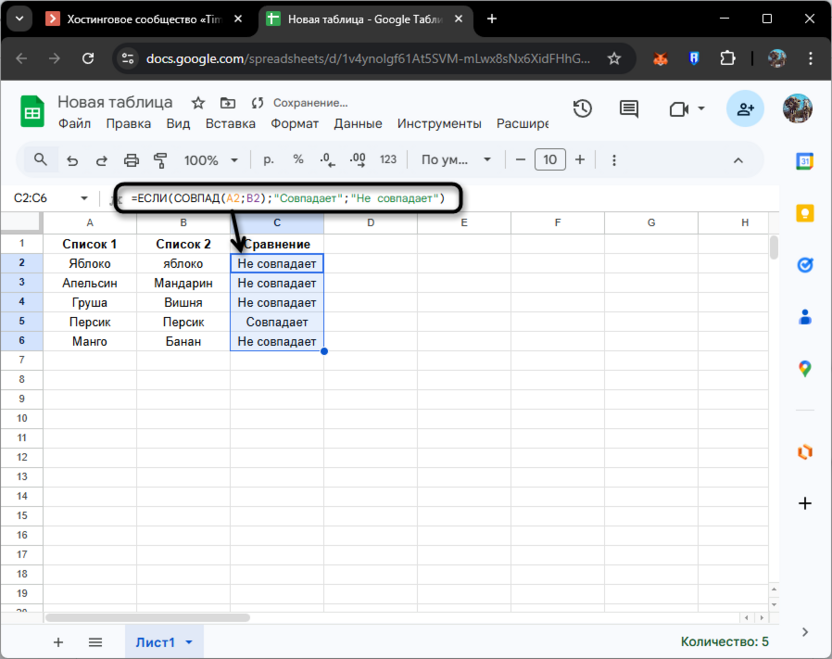Increase font size with plus
Screen dimensions: 832x659
[x=580, y=160]
